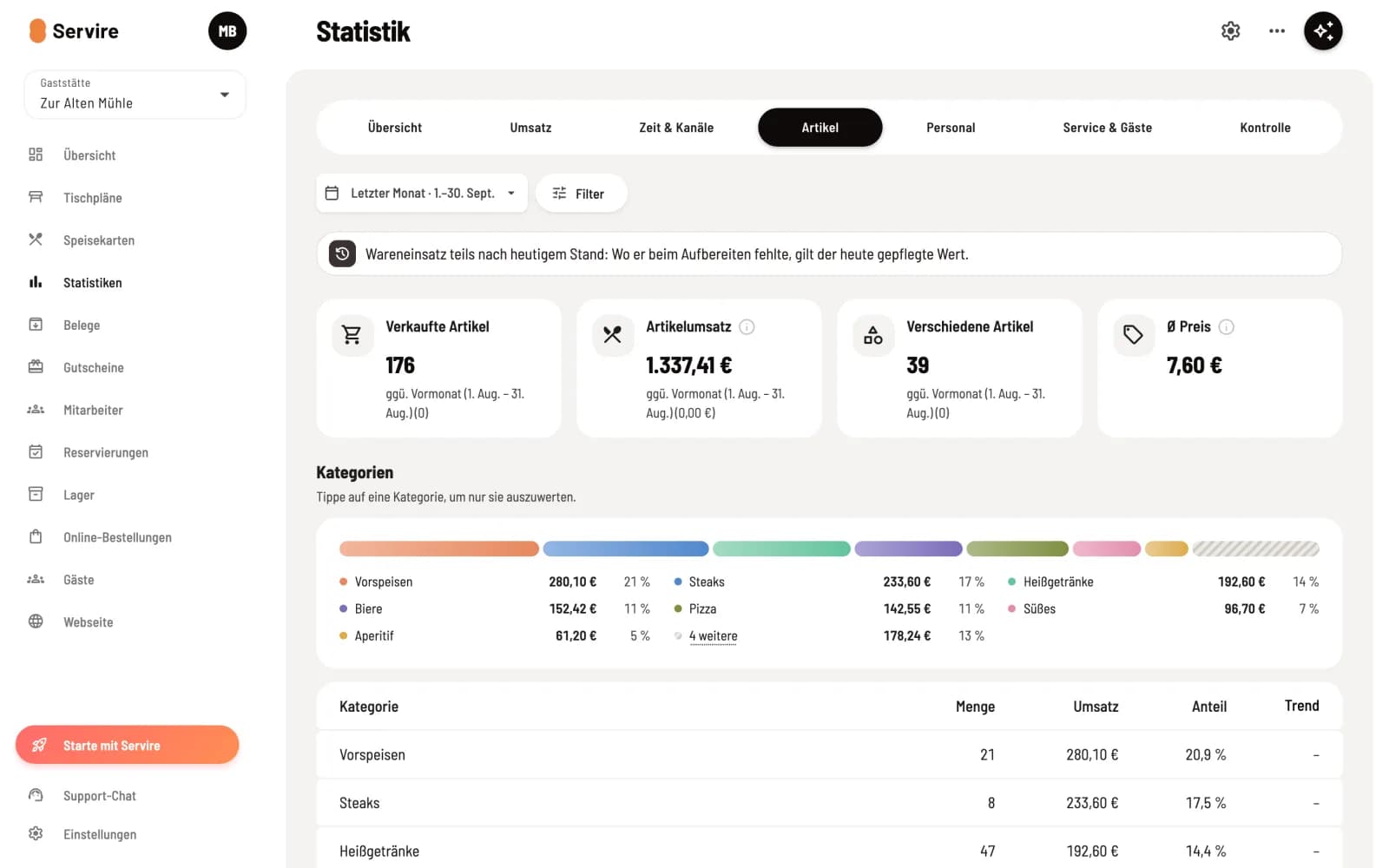Open the three-dot more options menu

(x=1276, y=31)
